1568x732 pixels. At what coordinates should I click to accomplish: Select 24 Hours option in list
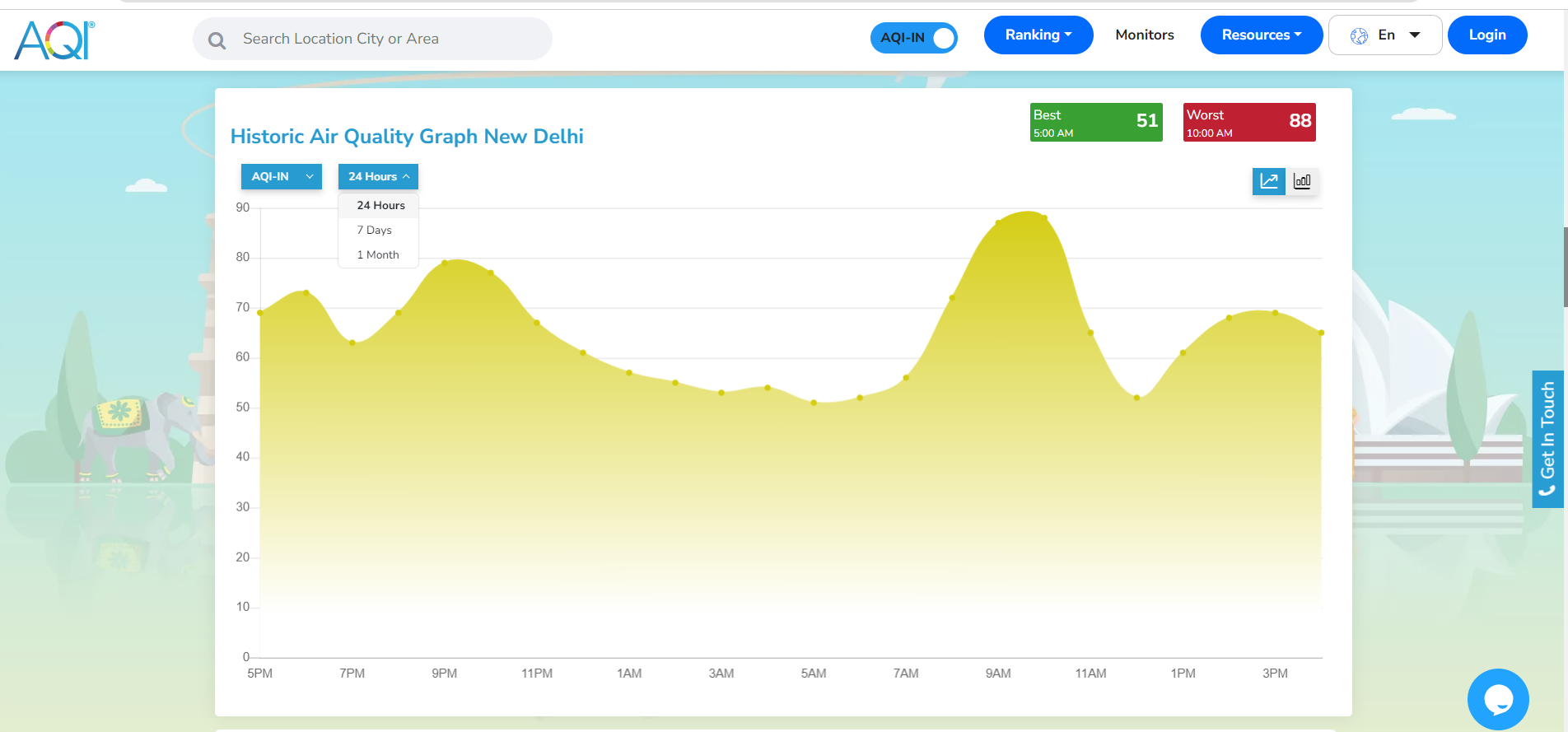point(380,206)
